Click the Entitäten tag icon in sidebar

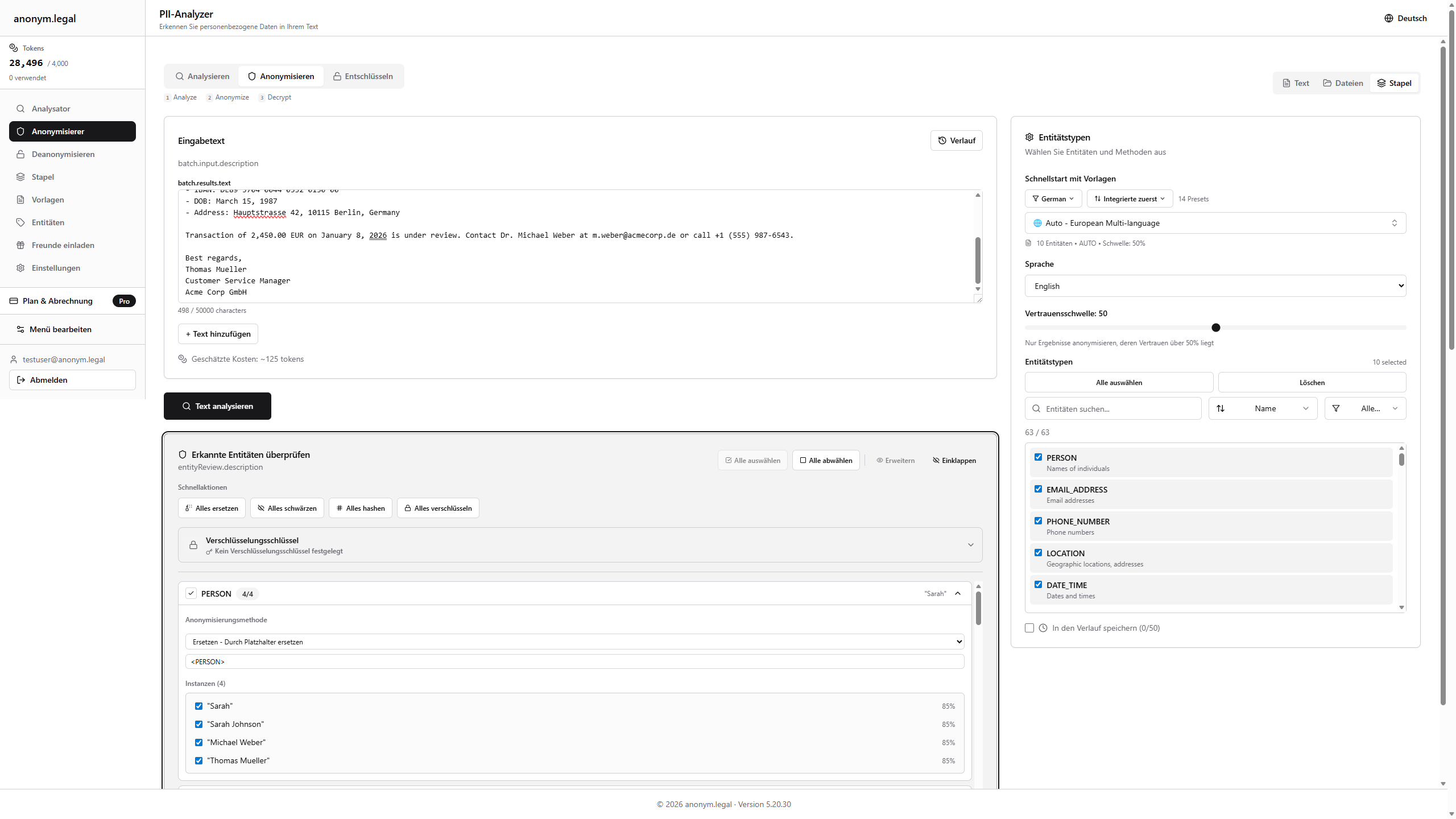(x=20, y=222)
